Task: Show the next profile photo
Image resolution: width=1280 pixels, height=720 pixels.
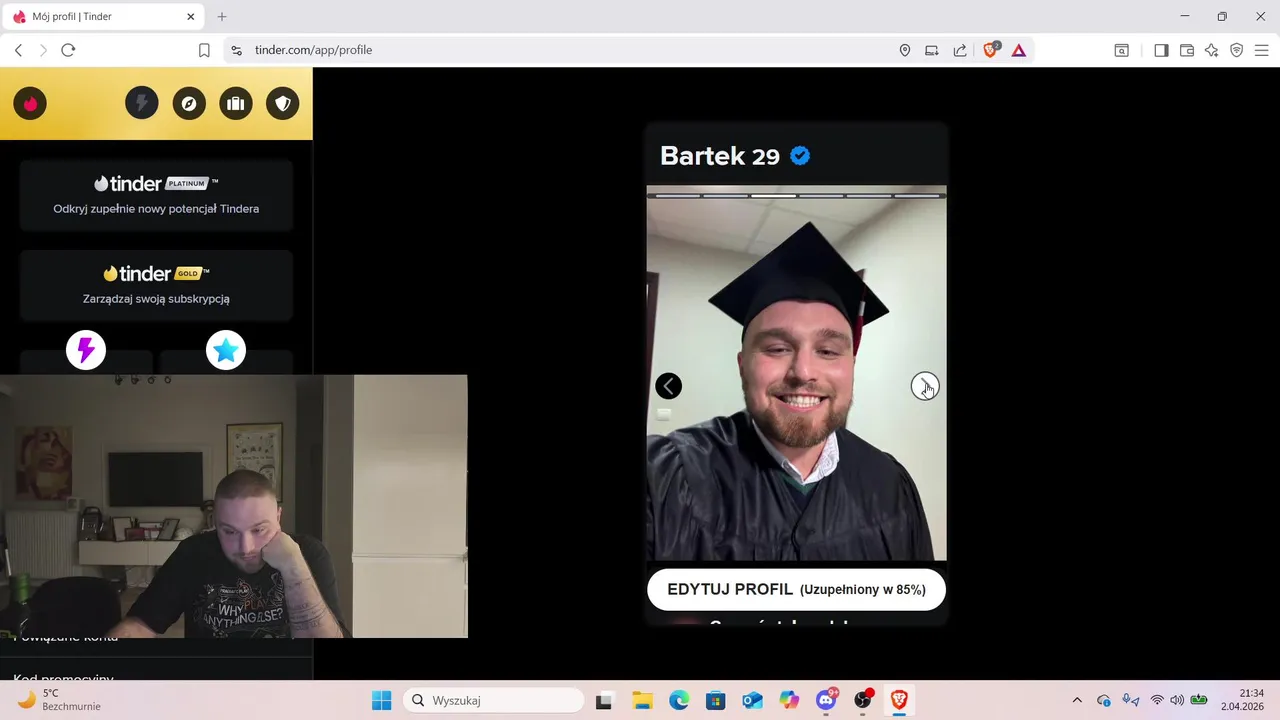Action: click(x=925, y=386)
